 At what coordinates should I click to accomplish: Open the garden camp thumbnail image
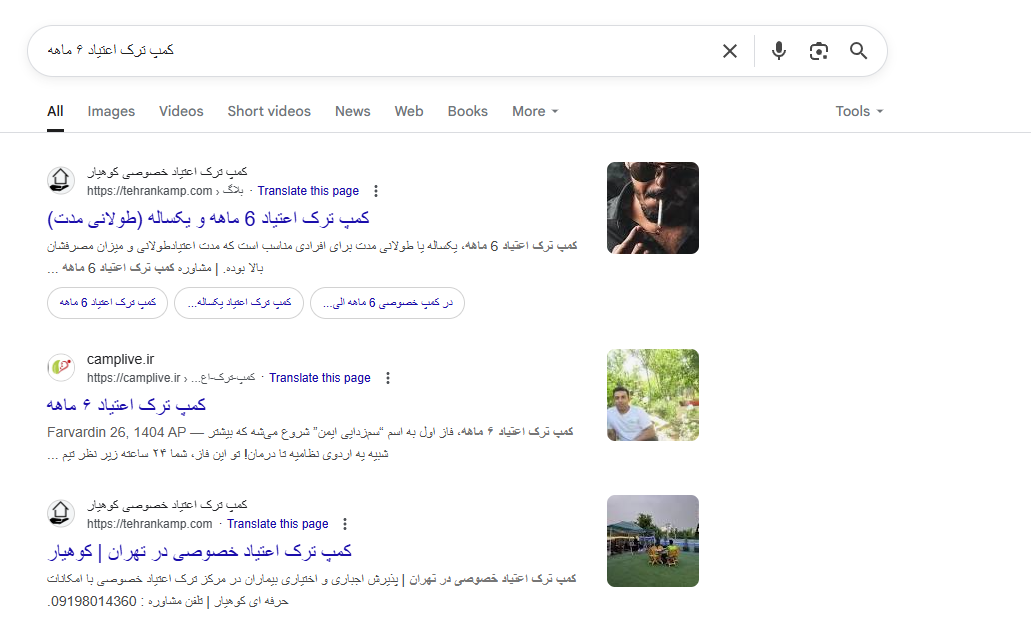653,541
